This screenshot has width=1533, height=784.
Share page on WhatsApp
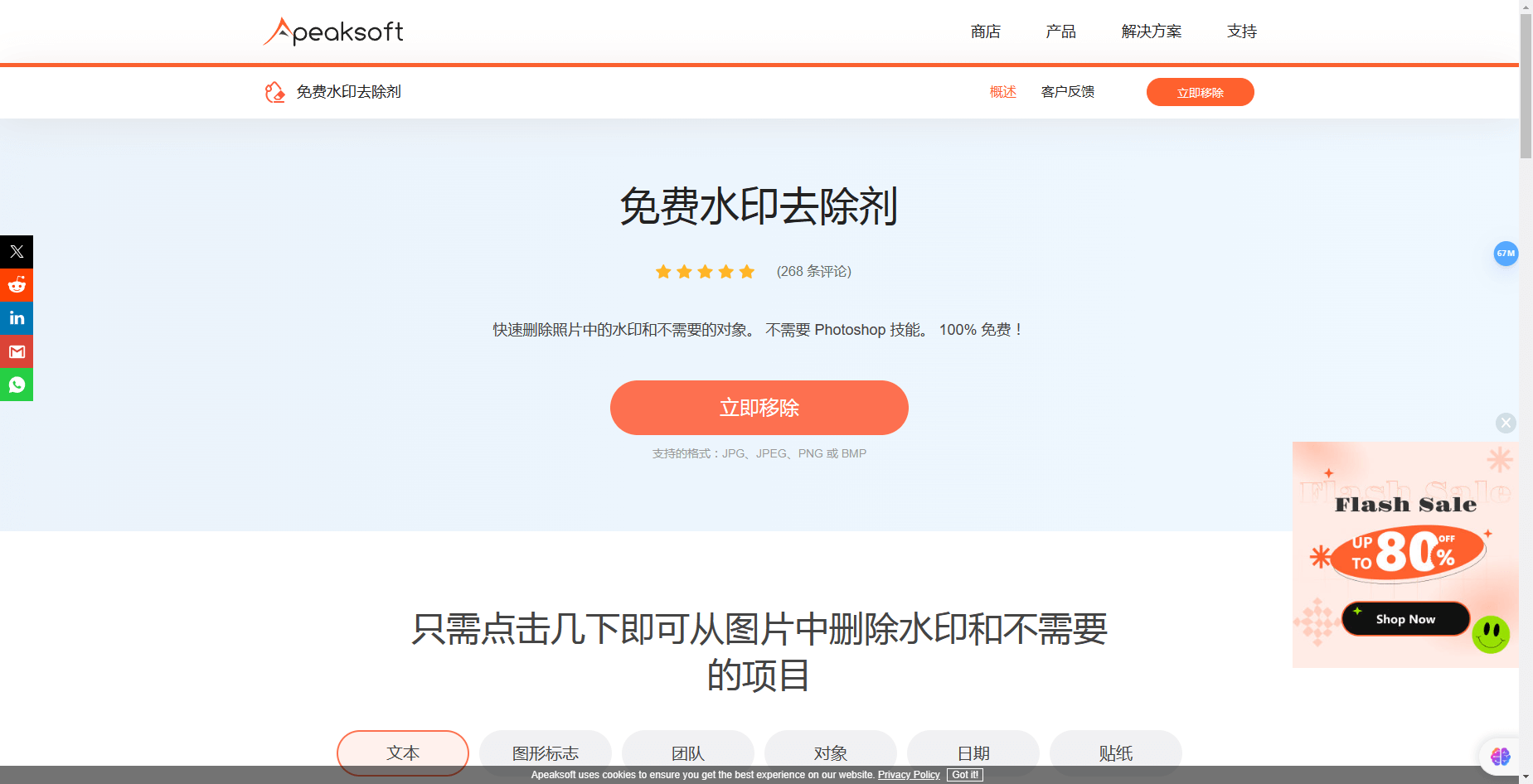(17, 385)
